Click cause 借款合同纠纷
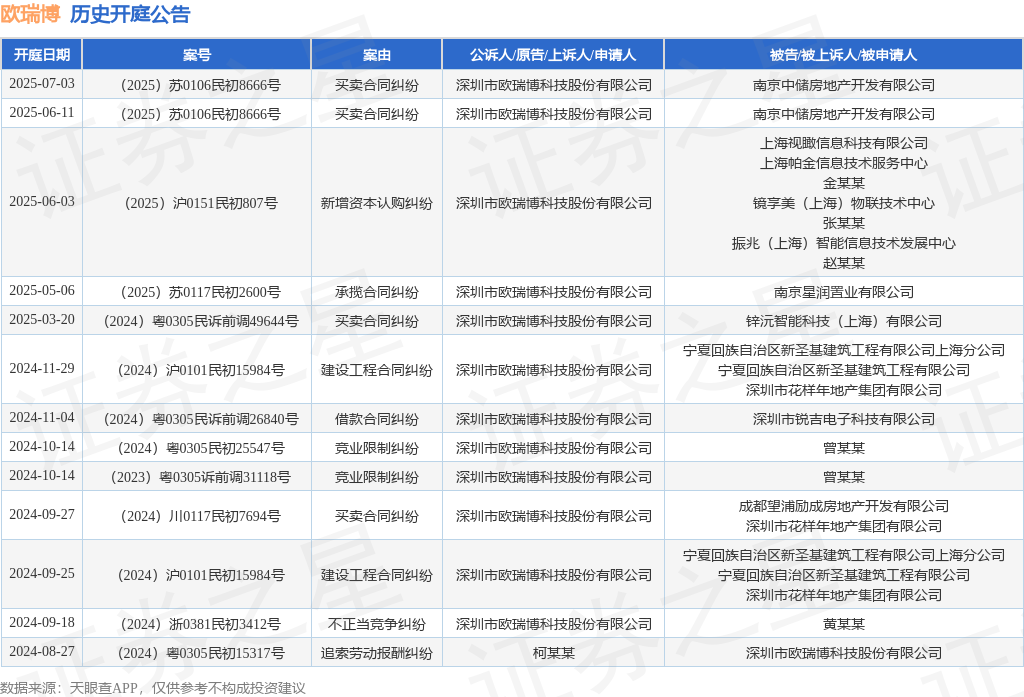The width and height of the screenshot is (1024, 697). (377, 419)
